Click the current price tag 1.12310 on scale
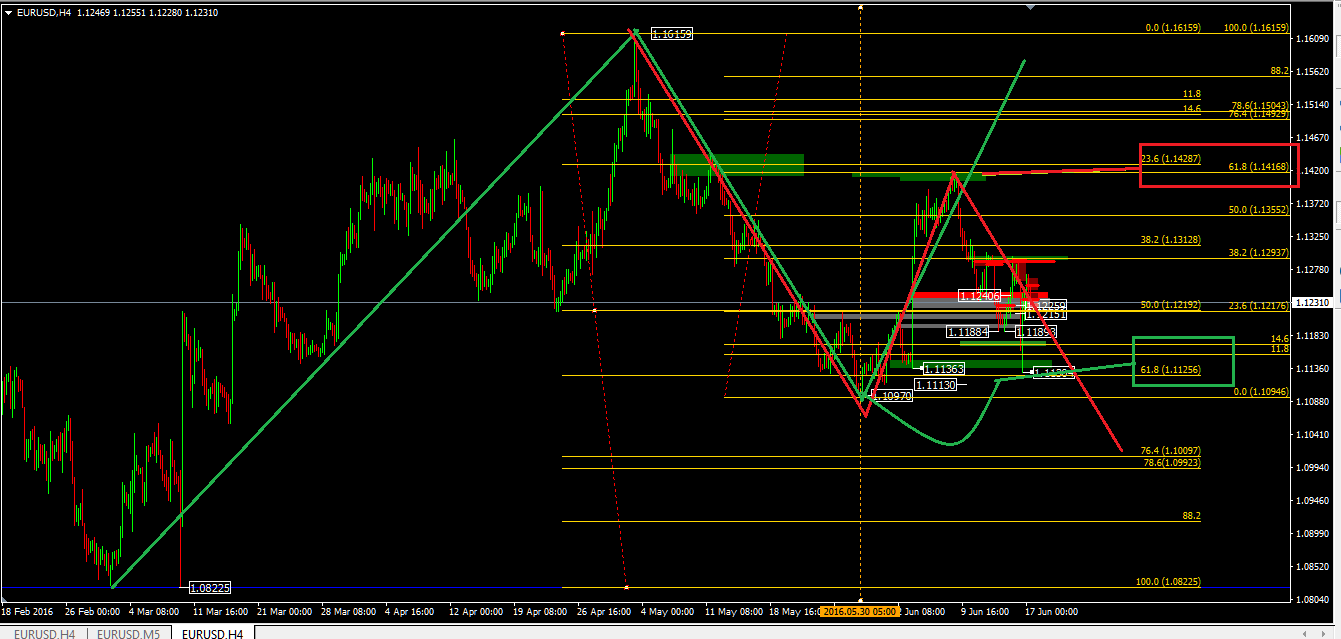The image size is (1341, 639). (x=1315, y=302)
